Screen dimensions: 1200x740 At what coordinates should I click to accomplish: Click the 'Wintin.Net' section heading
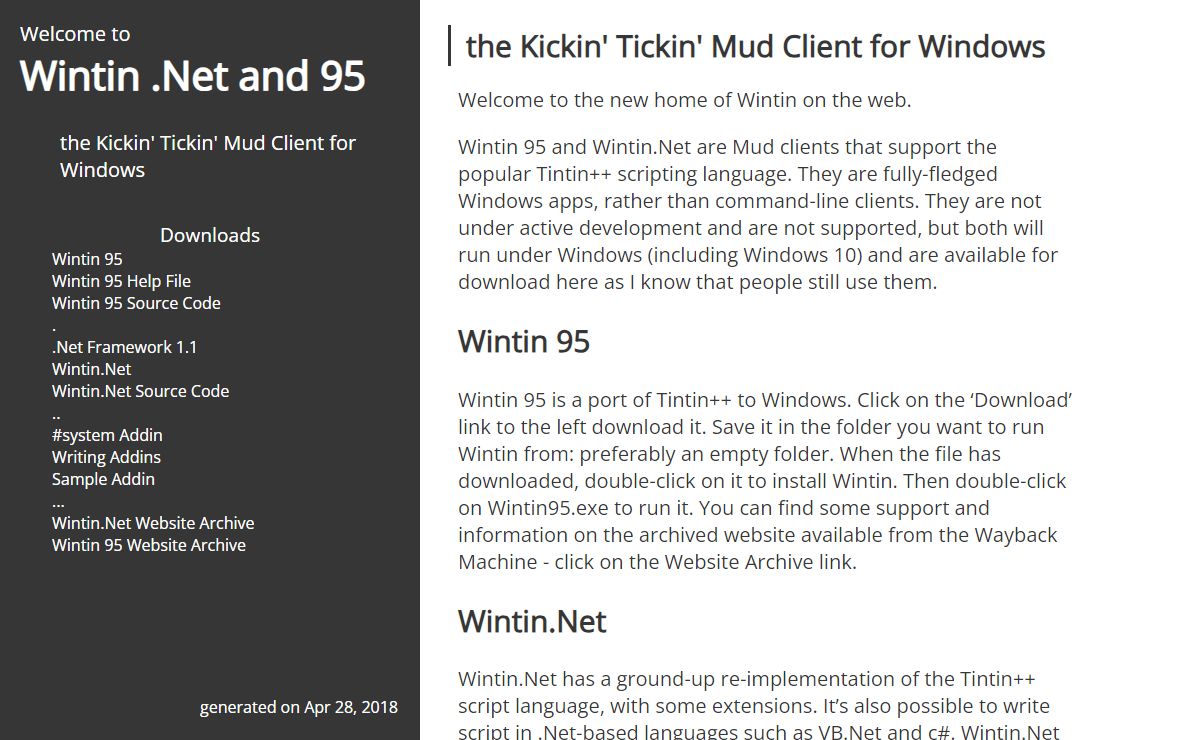coord(532,622)
